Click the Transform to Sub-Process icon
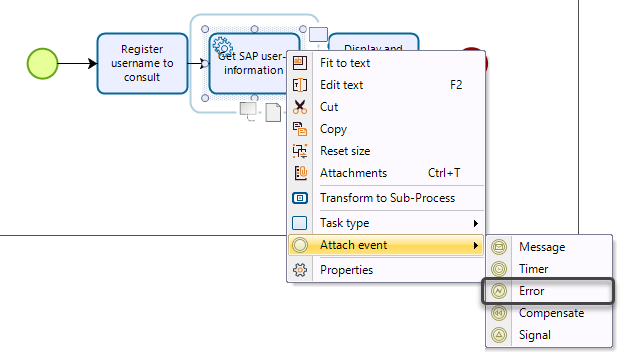 coord(300,198)
